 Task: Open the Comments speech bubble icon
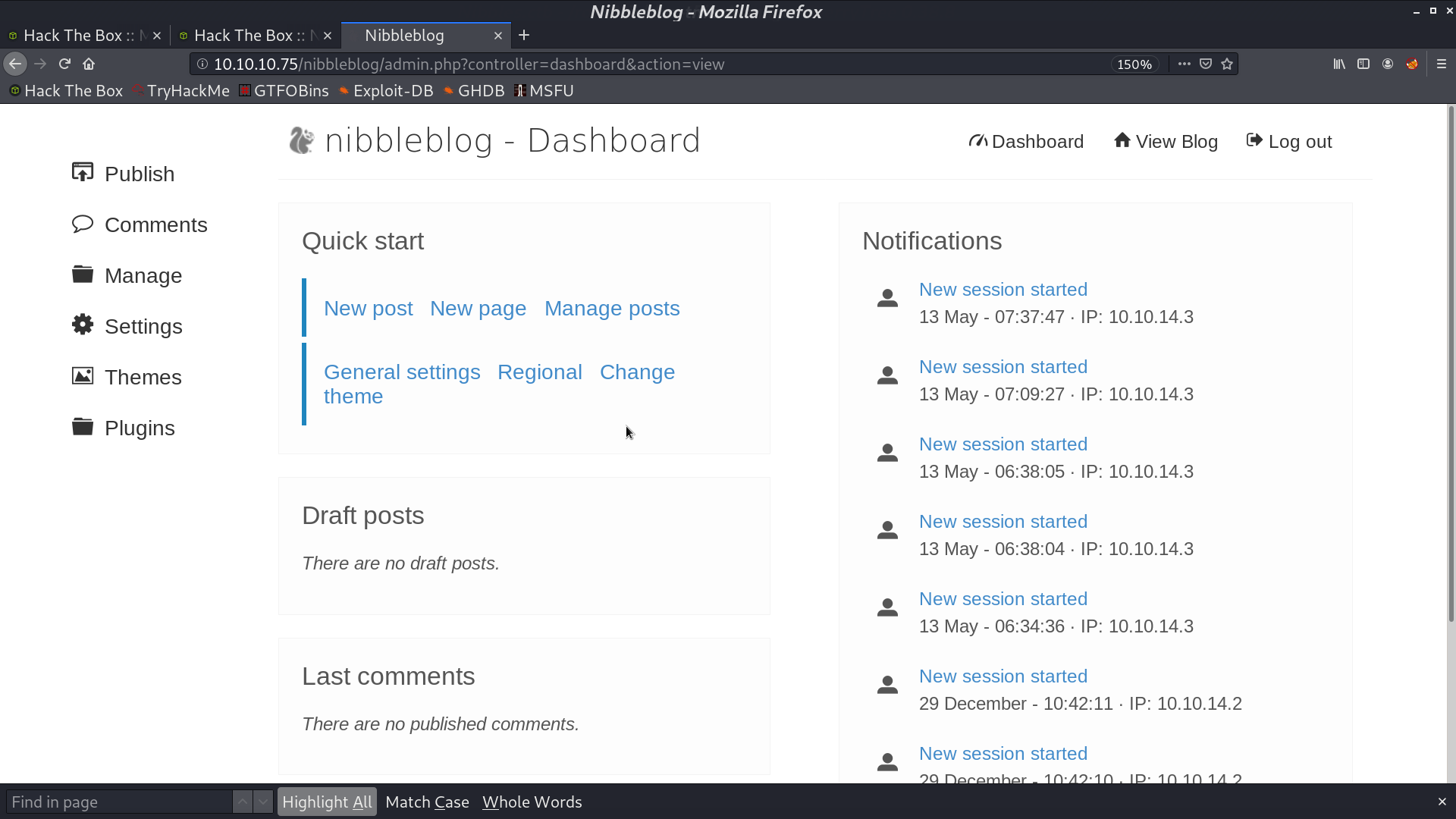tap(83, 224)
